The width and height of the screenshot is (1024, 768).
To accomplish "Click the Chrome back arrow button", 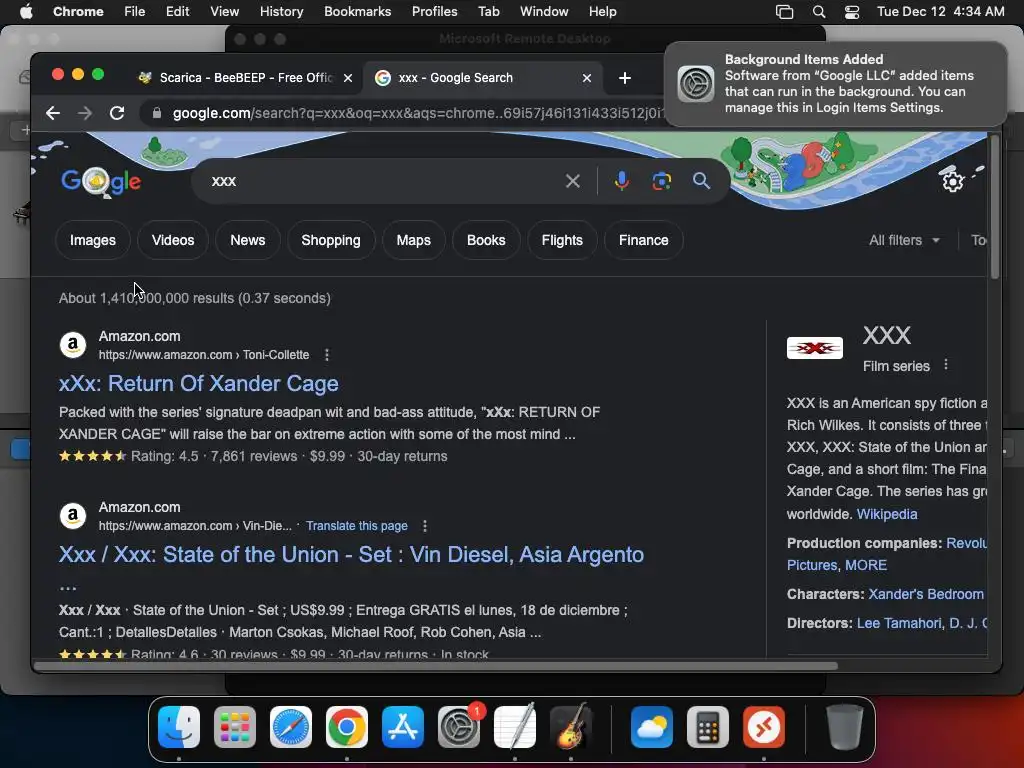I will pyautogui.click(x=53, y=113).
